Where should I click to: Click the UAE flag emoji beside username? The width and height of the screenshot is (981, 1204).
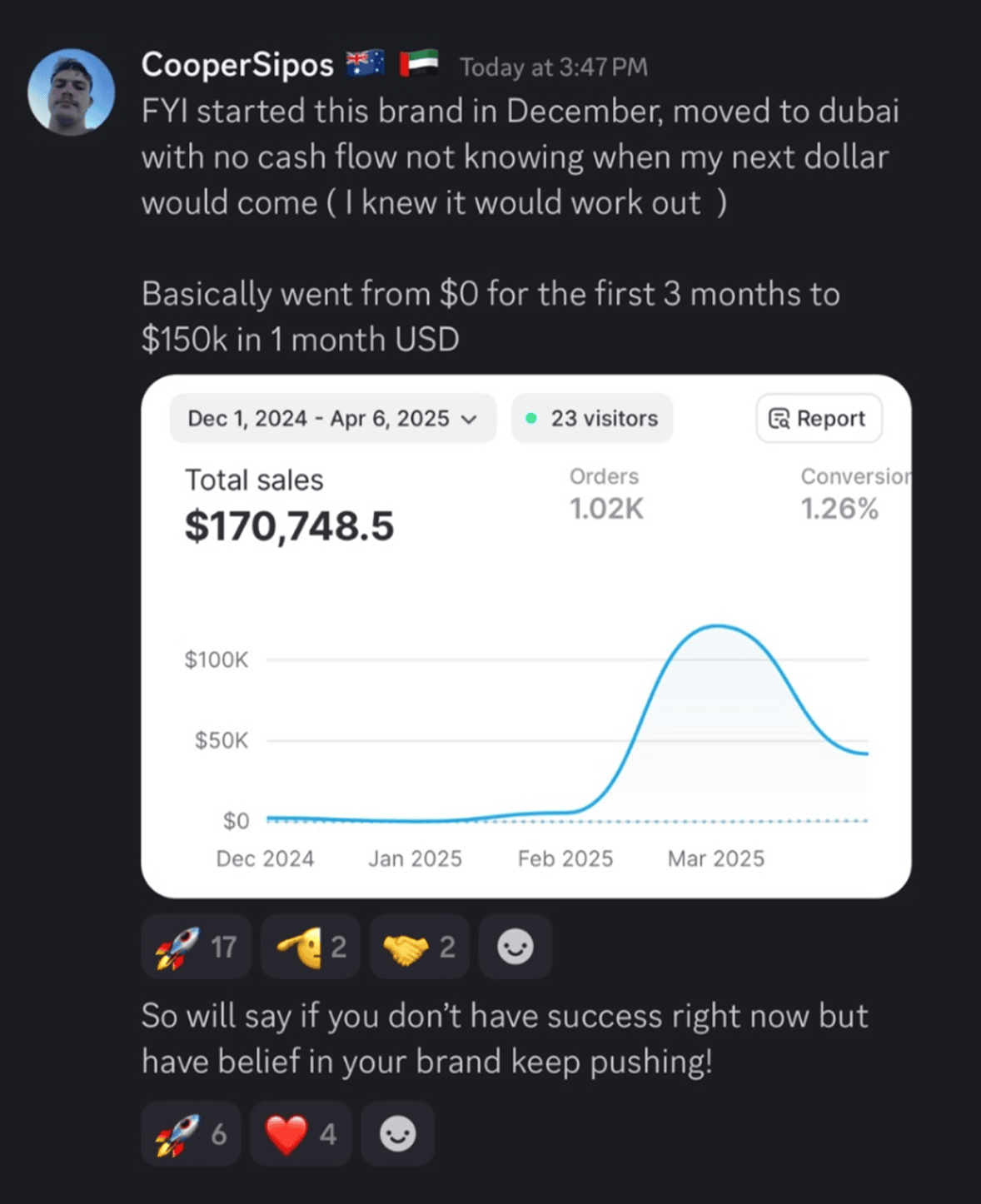tap(418, 64)
